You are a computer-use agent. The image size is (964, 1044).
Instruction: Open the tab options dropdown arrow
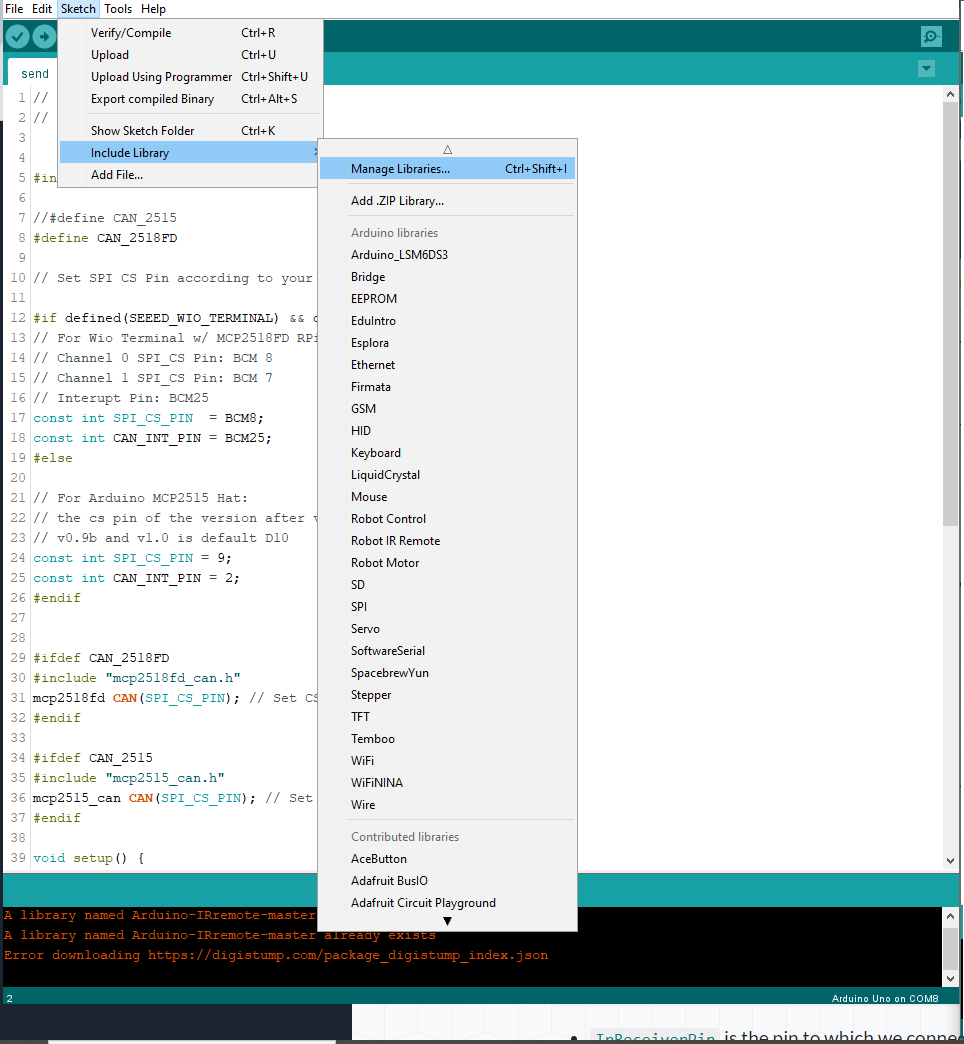[926, 69]
